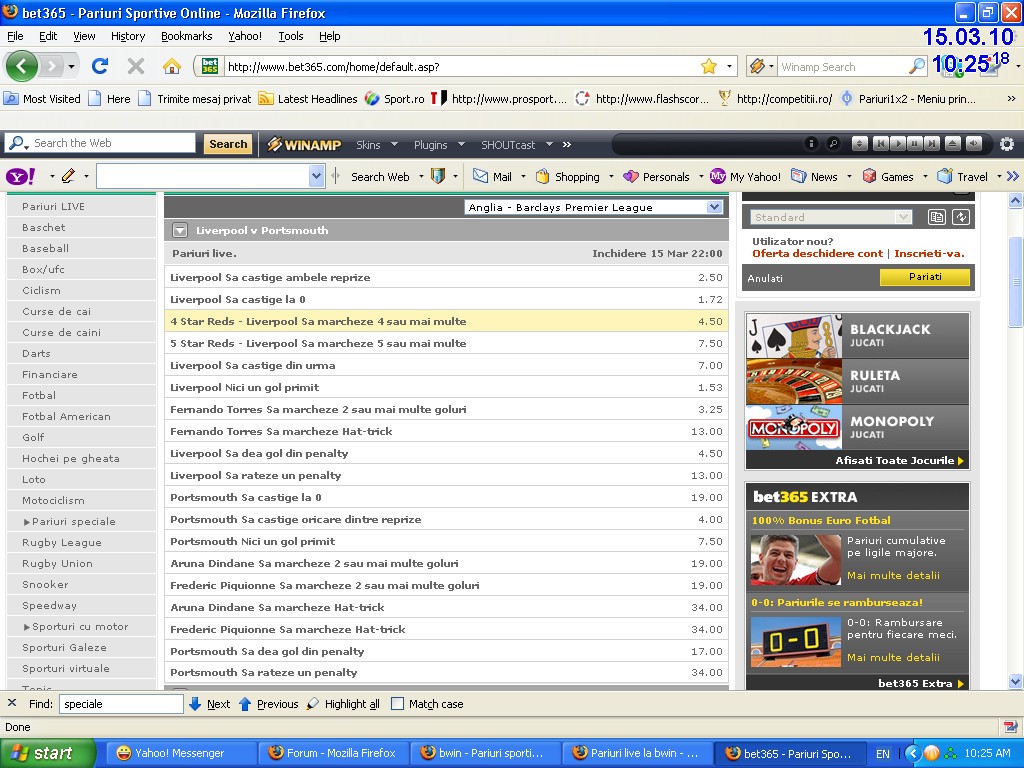Screen dimensions: 1024x768
Task: Find the next match with Next arrow
Action: 209,704
